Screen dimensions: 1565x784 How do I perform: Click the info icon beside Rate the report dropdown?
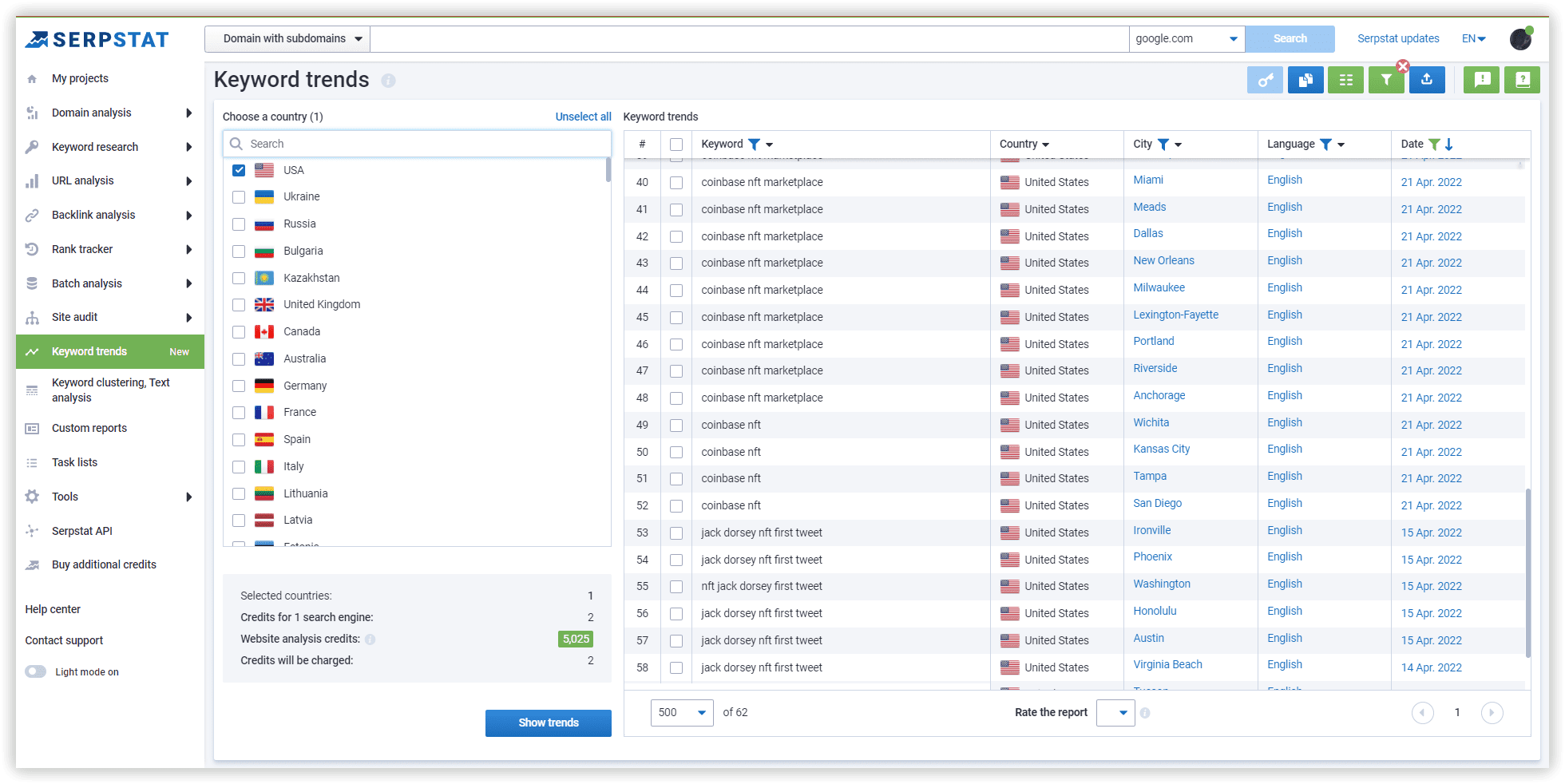coord(1145,713)
